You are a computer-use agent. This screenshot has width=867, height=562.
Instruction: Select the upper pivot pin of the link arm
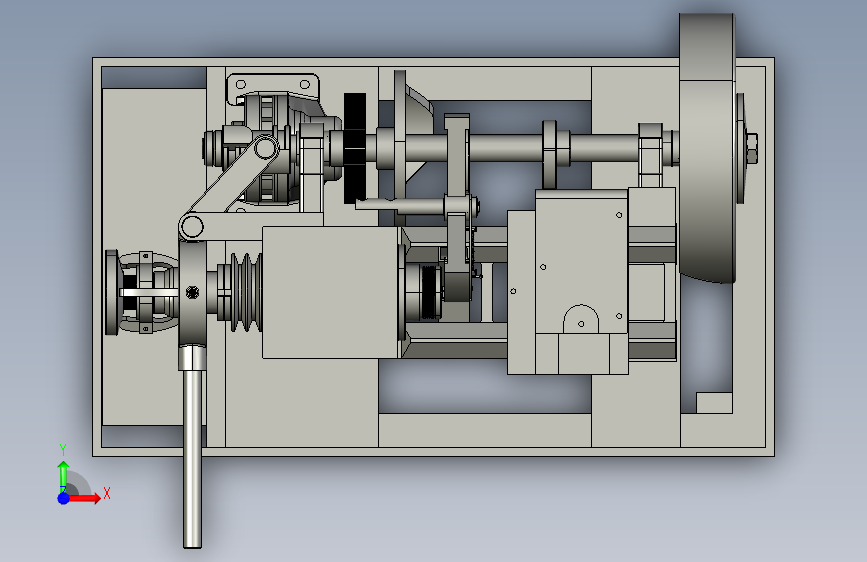265,149
